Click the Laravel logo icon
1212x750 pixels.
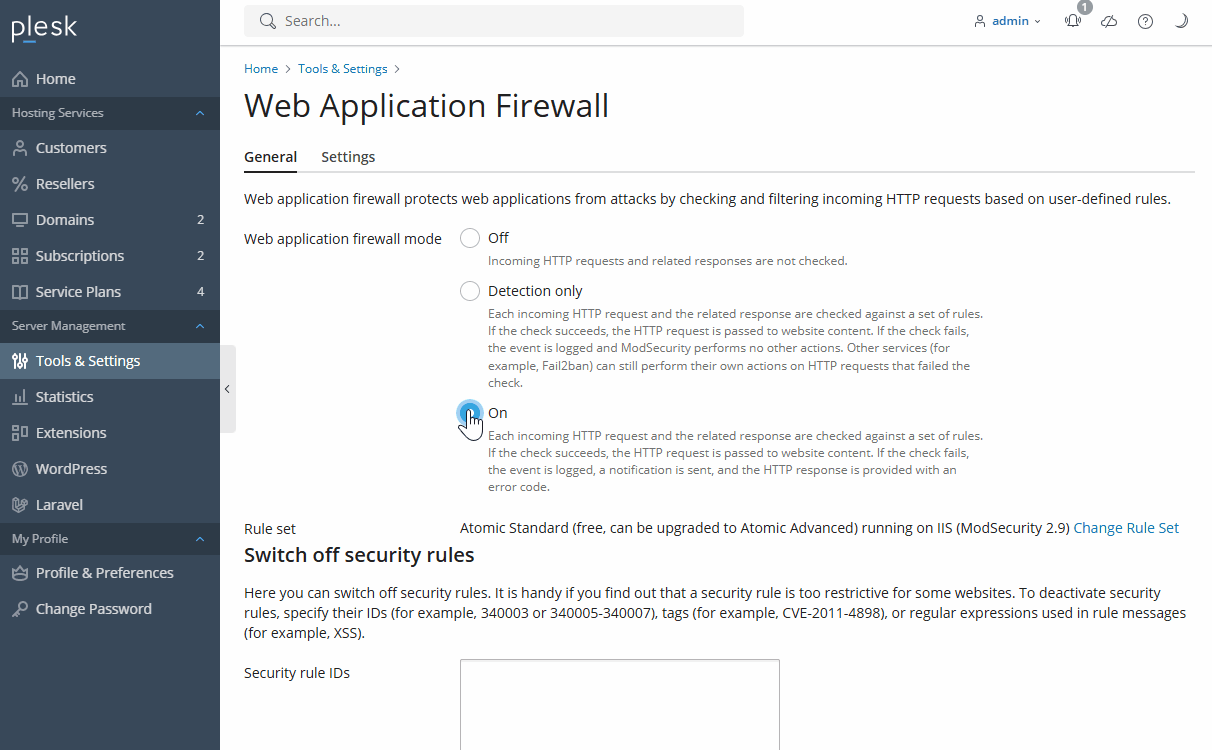coord(20,505)
